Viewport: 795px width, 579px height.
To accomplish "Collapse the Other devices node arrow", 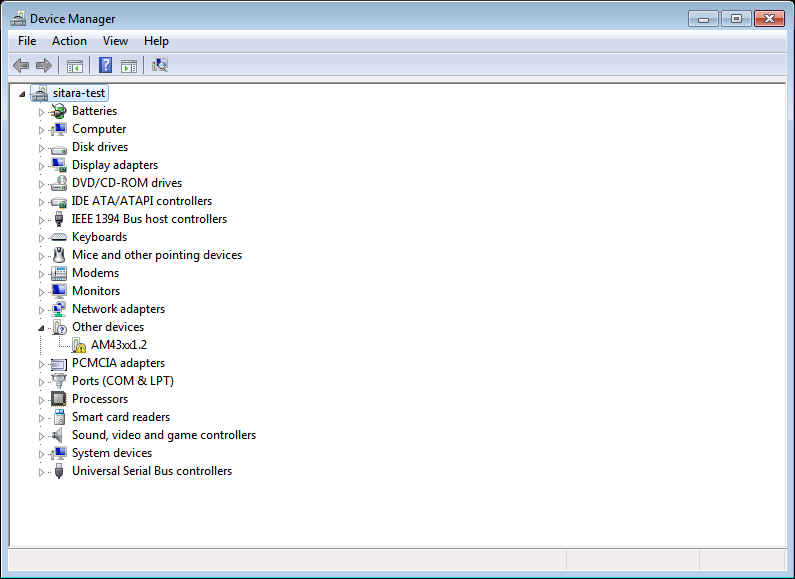I will [42, 328].
